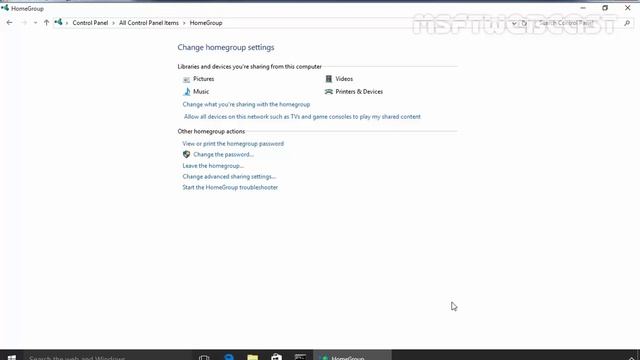Image resolution: width=640 pixels, height=360 pixels.
Task: Click the search magnifier icon
Action: point(627,23)
